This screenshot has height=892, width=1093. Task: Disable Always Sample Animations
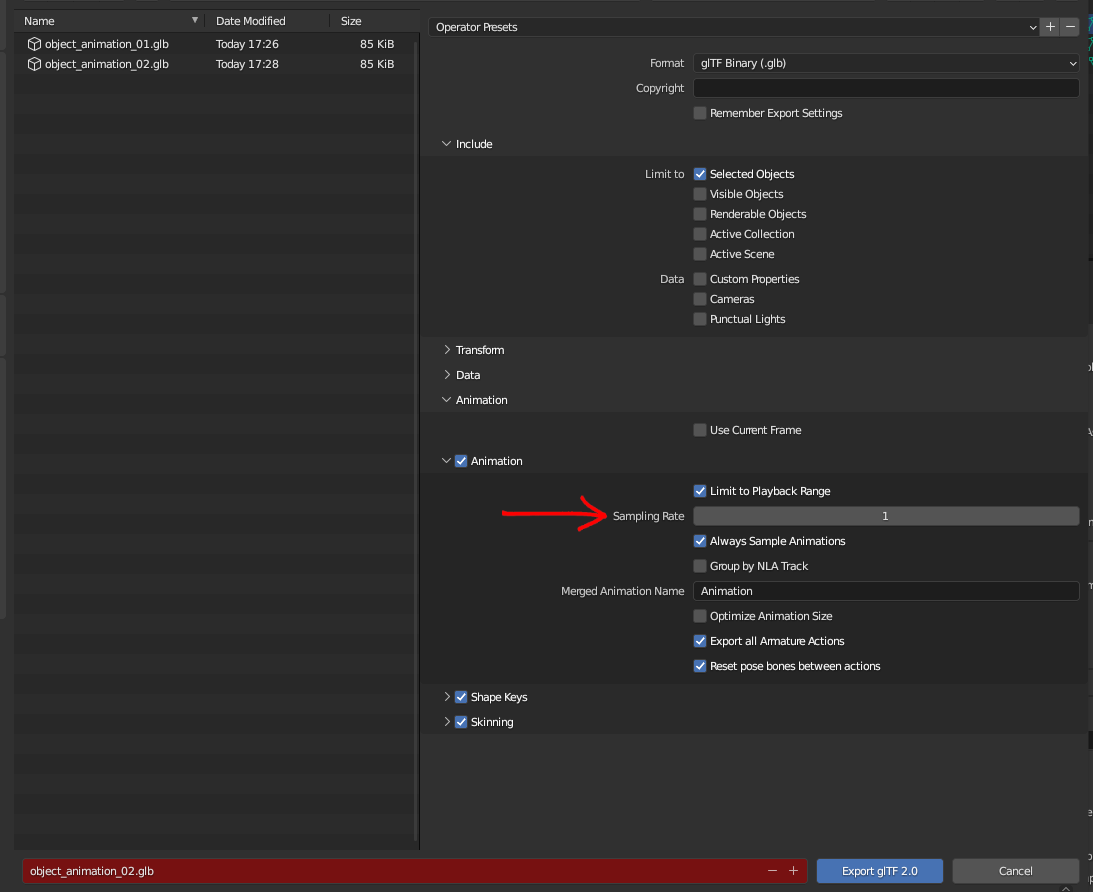tap(700, 541)
